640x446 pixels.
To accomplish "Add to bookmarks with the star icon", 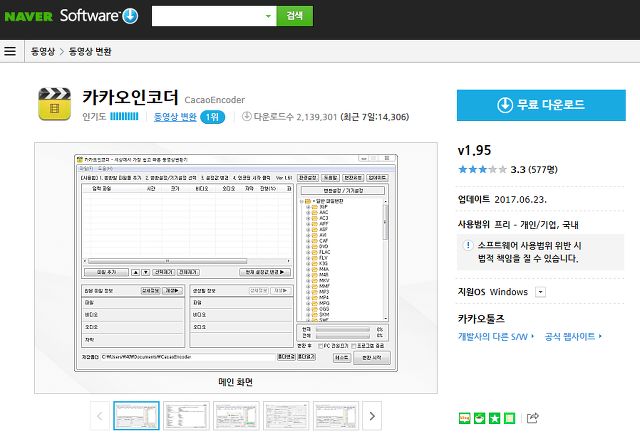I will point(495,418).
